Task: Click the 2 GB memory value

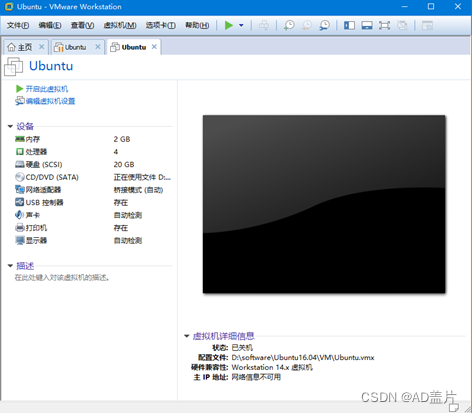Action: coord(122,139)
